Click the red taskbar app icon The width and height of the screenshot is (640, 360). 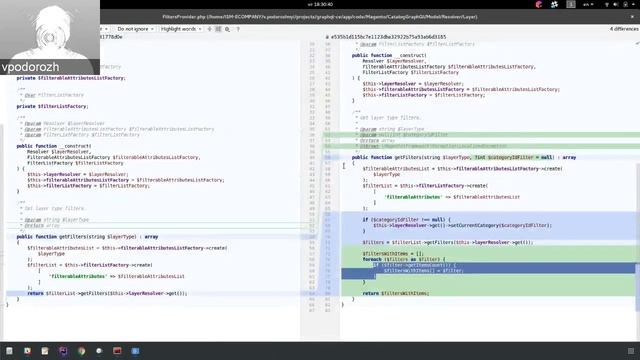117,351
